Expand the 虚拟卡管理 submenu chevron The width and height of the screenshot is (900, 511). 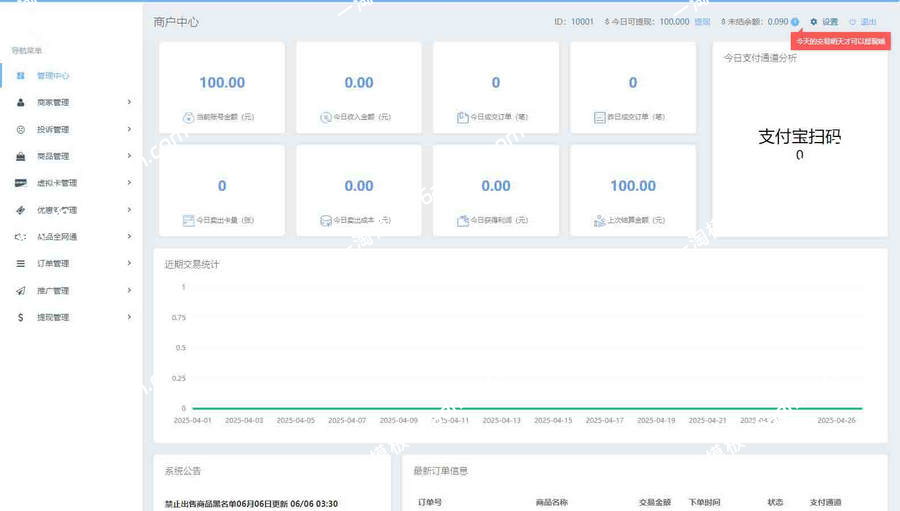coord(129,183)
